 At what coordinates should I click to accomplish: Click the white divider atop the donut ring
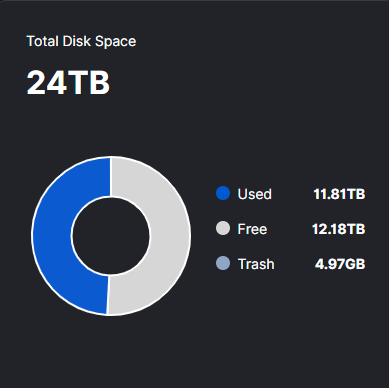[x=111, y=177]
